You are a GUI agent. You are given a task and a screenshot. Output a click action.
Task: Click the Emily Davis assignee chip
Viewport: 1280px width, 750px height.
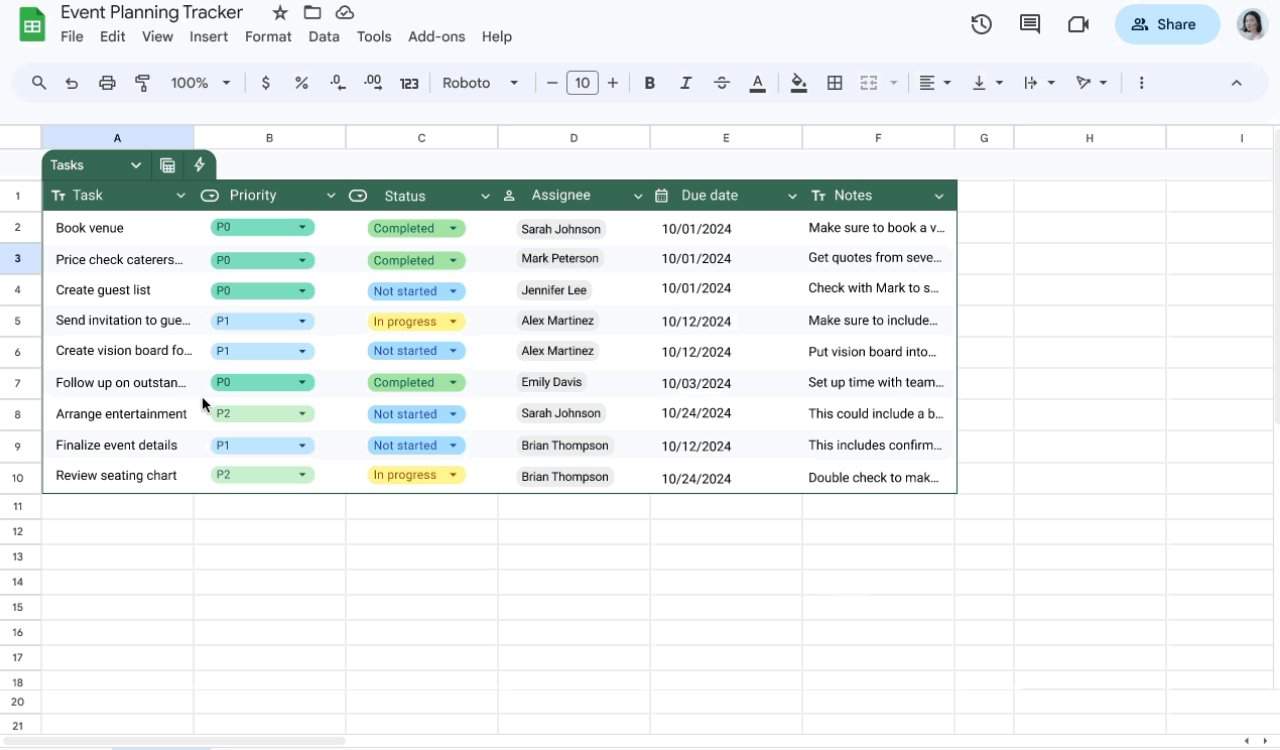pos(551,382)
